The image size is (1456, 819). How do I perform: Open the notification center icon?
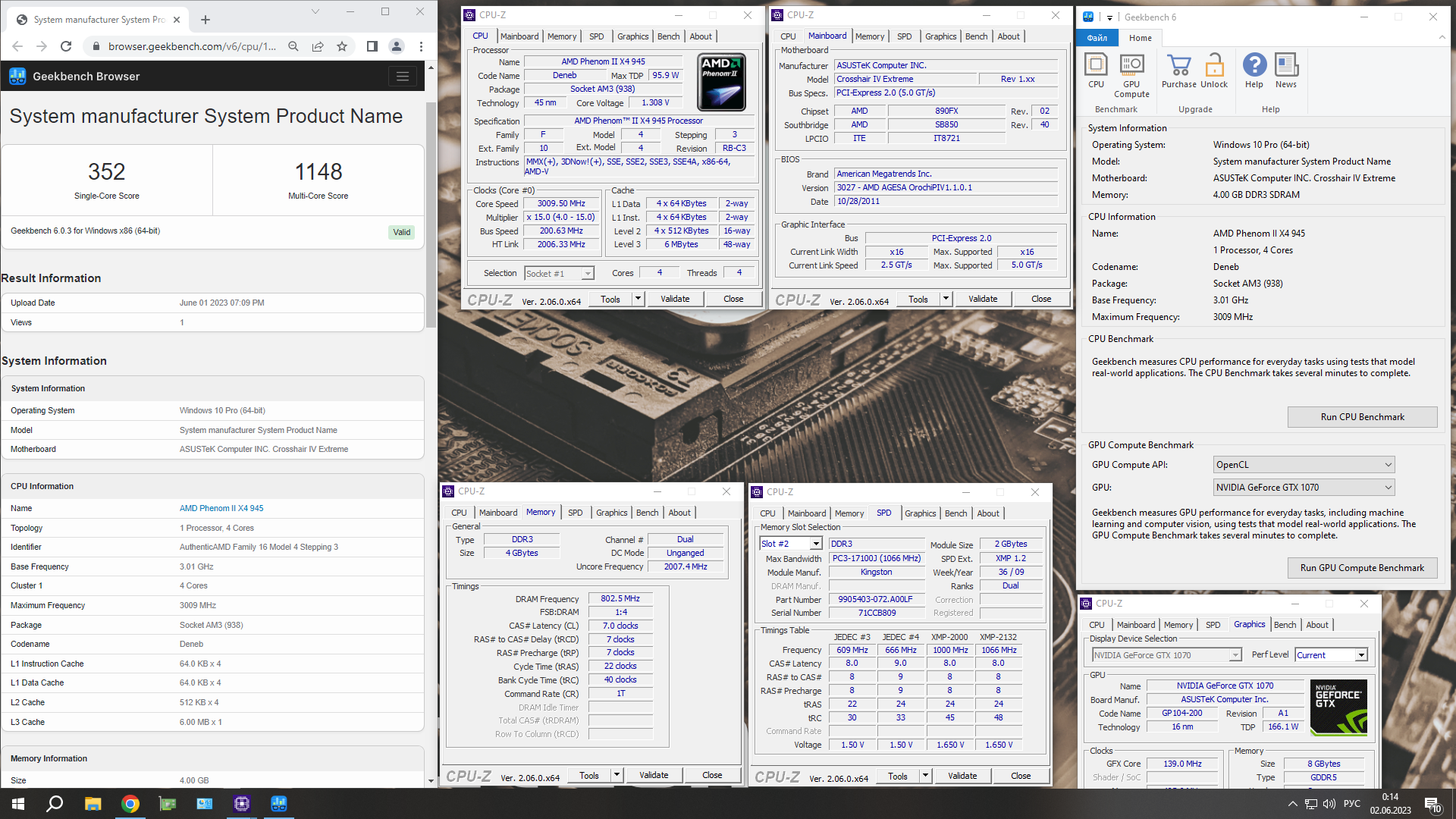(1432, 804)
